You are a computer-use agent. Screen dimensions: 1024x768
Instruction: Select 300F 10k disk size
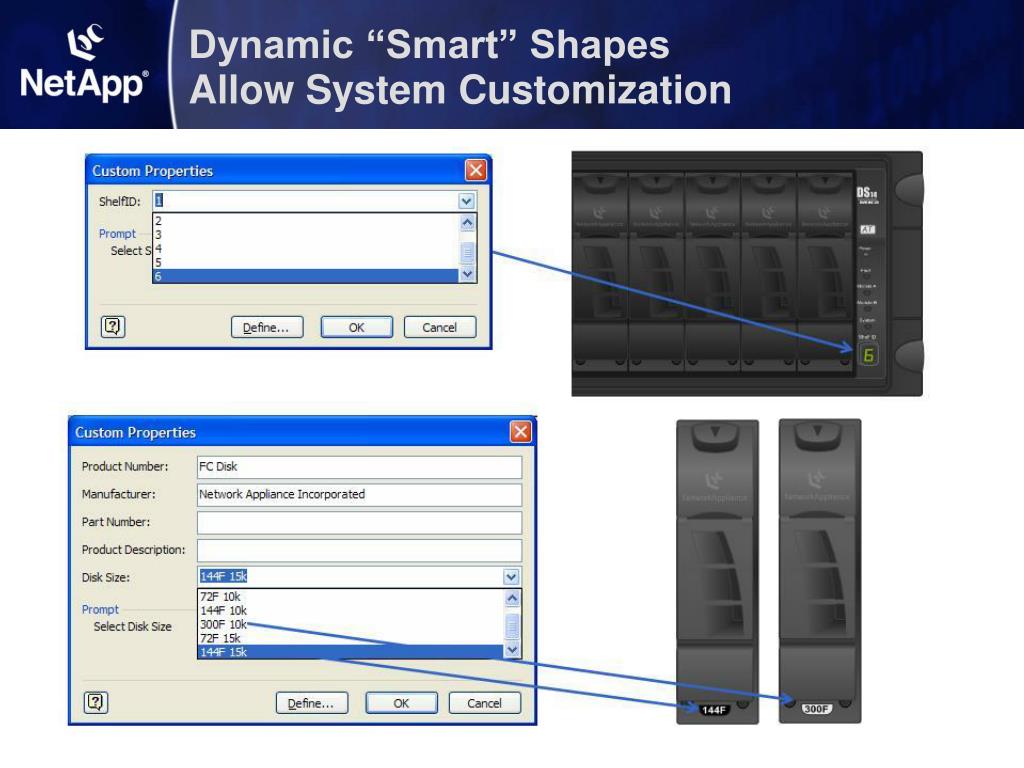click(x=351, y=624)
